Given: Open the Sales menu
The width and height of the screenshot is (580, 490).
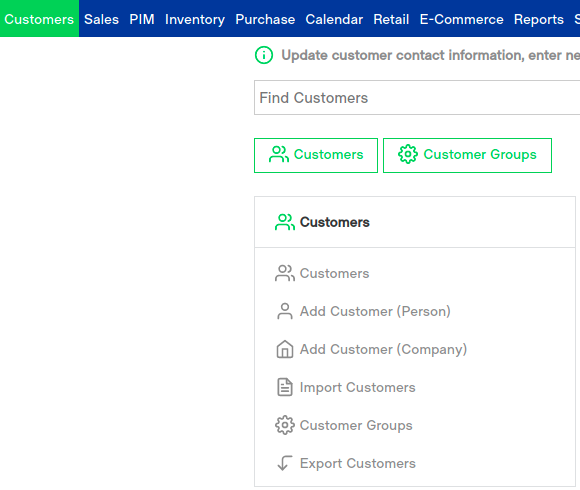Looking at the screenshot, I should pyautogui.click(x=101, y=19).
